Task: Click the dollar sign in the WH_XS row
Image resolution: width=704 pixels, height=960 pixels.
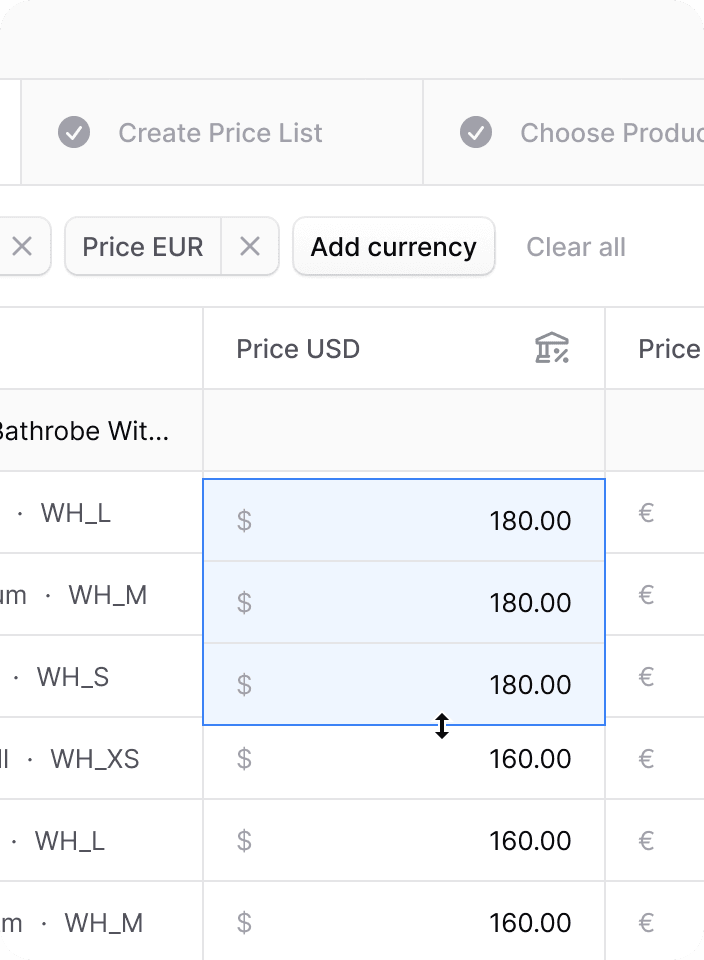Action: (244, 759)
